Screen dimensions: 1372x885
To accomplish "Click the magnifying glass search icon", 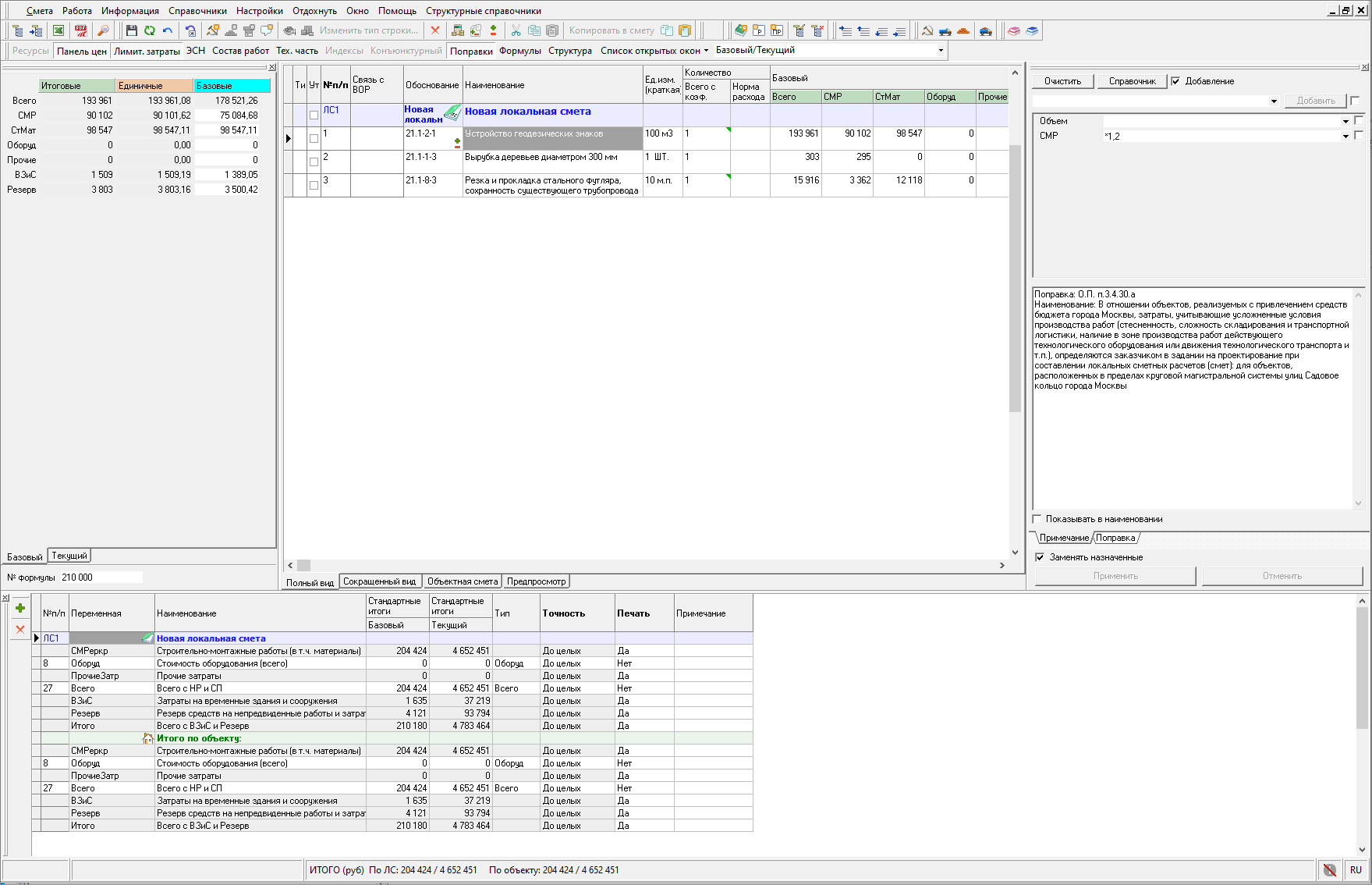I will coord(102,30).
